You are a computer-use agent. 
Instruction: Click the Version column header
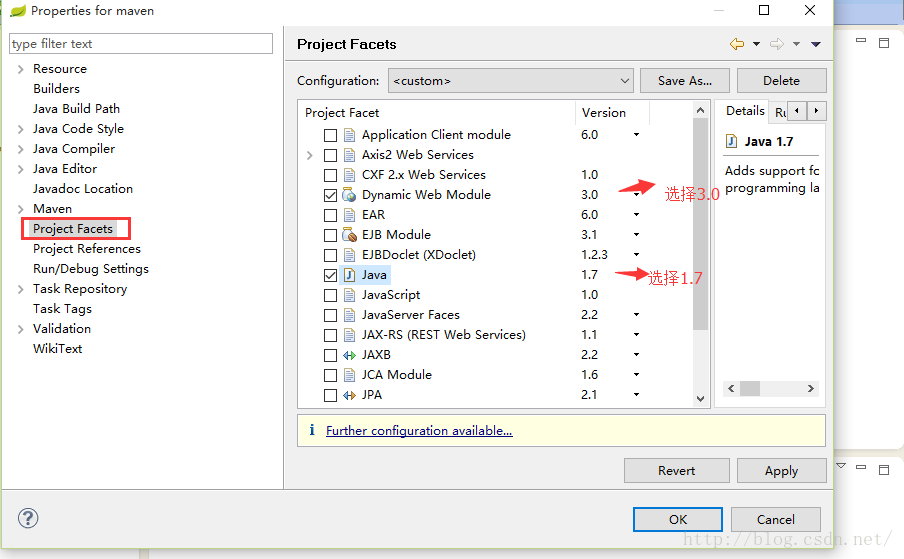click(612, 112)
